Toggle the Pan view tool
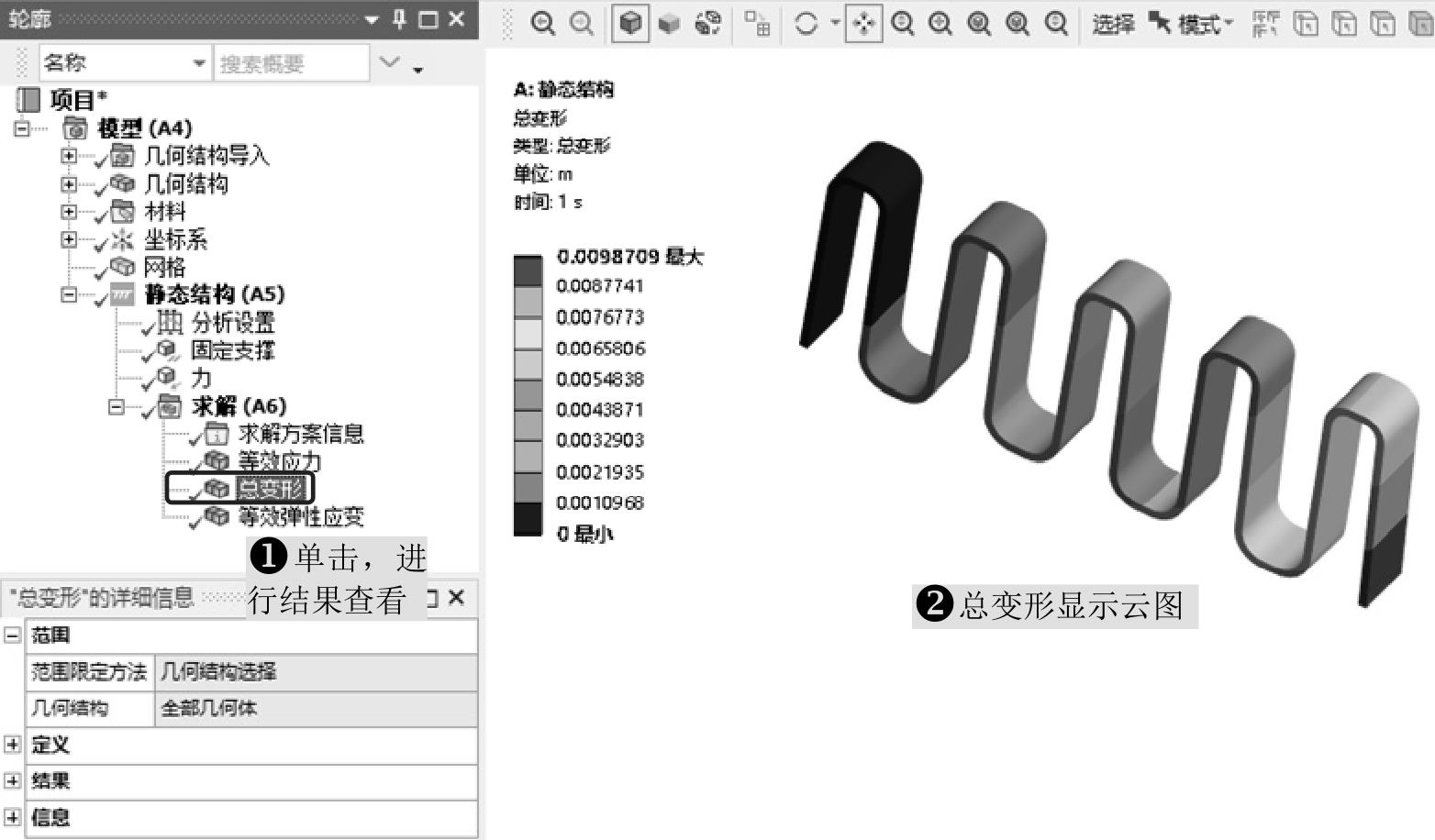Viewport: 1435px width, 840px height. [863, 24]
